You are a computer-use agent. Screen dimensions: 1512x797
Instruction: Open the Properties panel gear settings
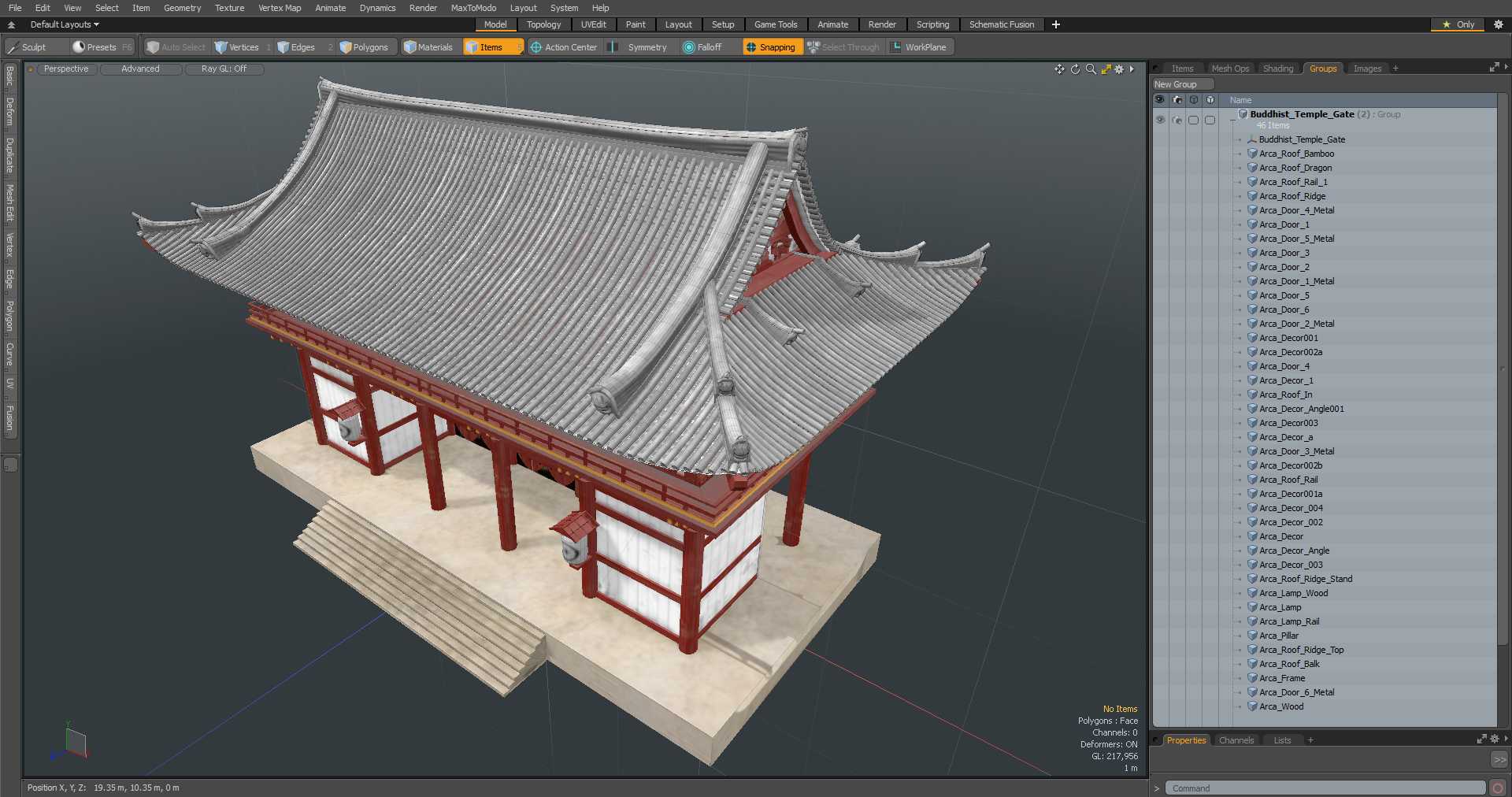point(1495,740)
